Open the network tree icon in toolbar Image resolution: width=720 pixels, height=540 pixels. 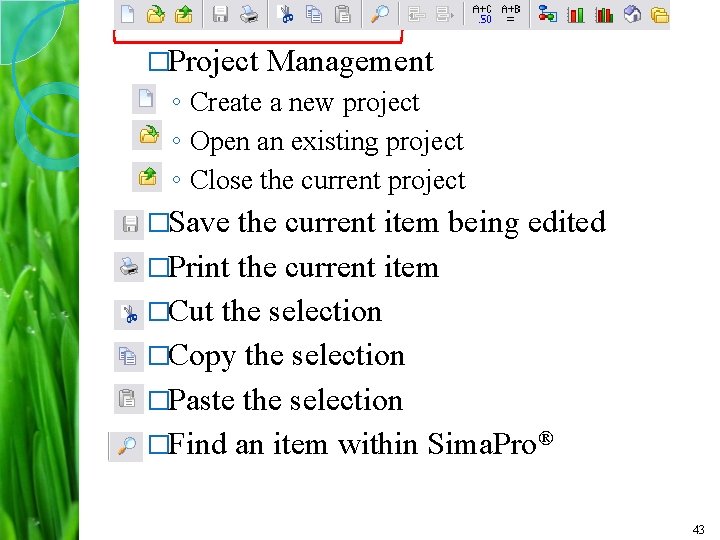tap(547, 14)
